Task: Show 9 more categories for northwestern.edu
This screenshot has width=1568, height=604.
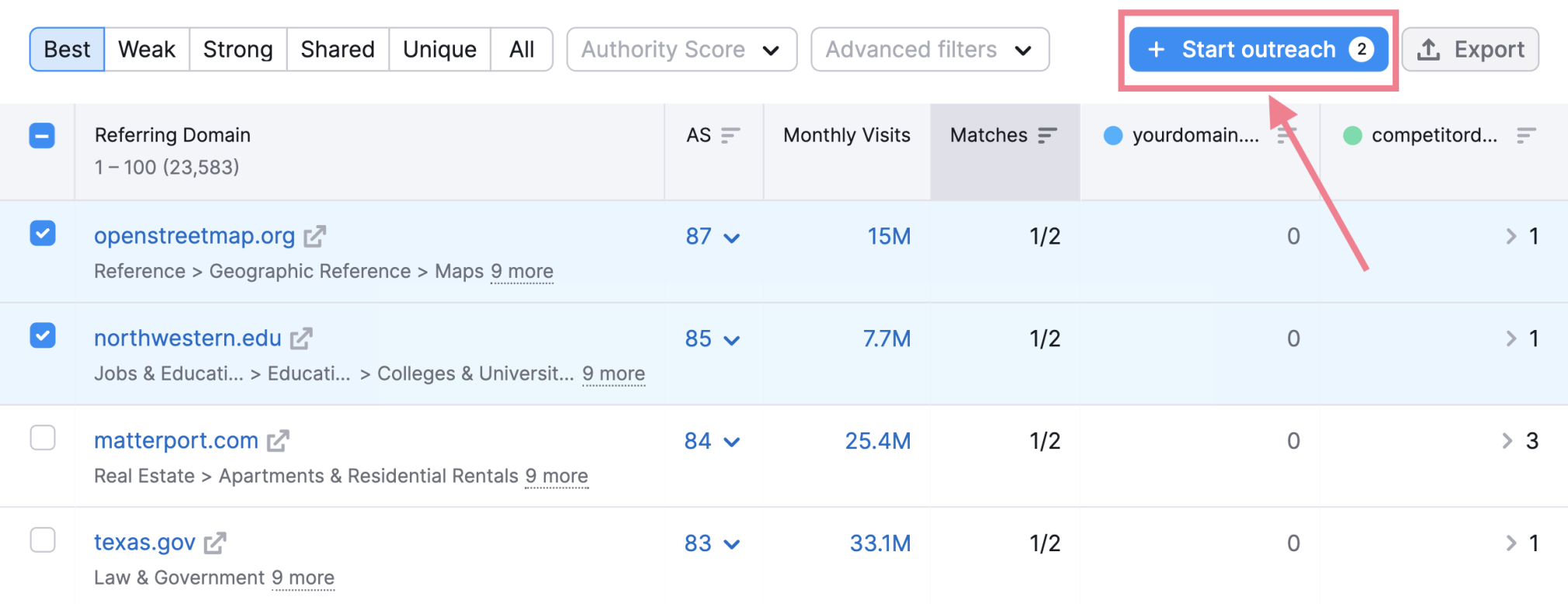Action: coord(613,374)
